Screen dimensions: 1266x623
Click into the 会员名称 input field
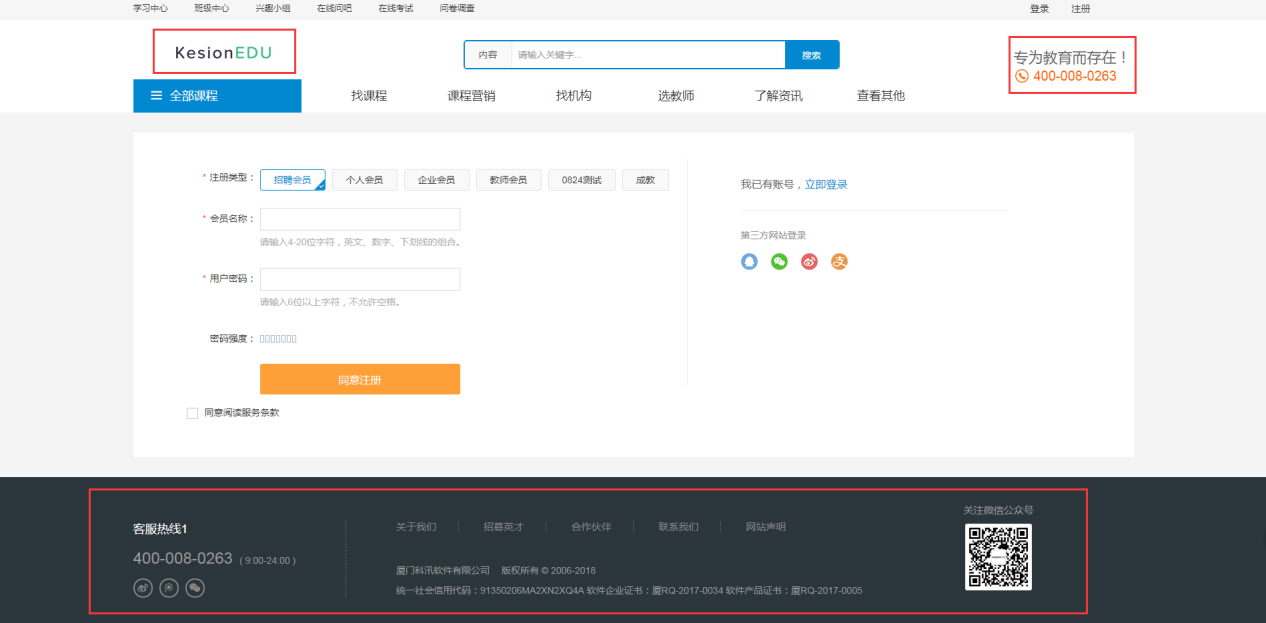(360, 219)
